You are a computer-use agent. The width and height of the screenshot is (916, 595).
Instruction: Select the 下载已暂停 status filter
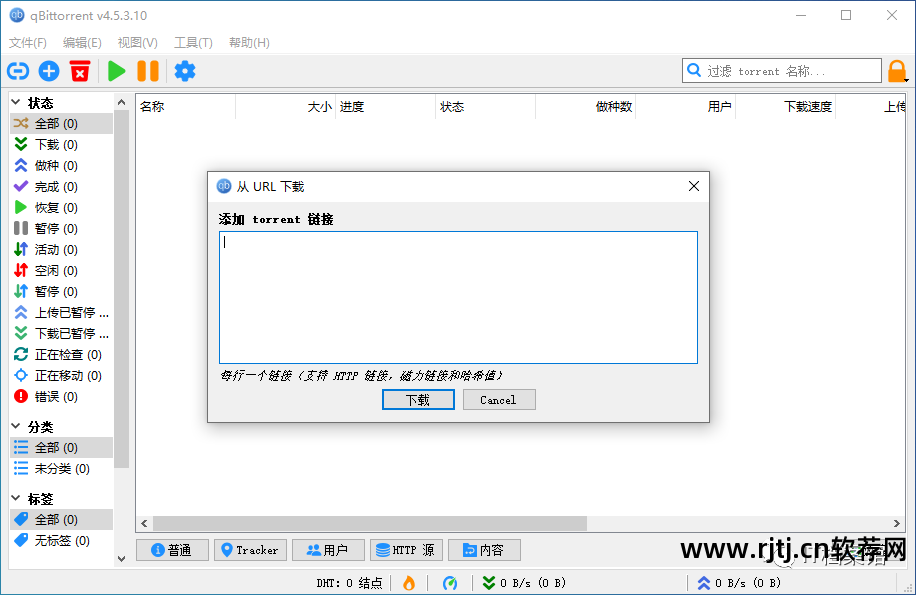(61, 333)
